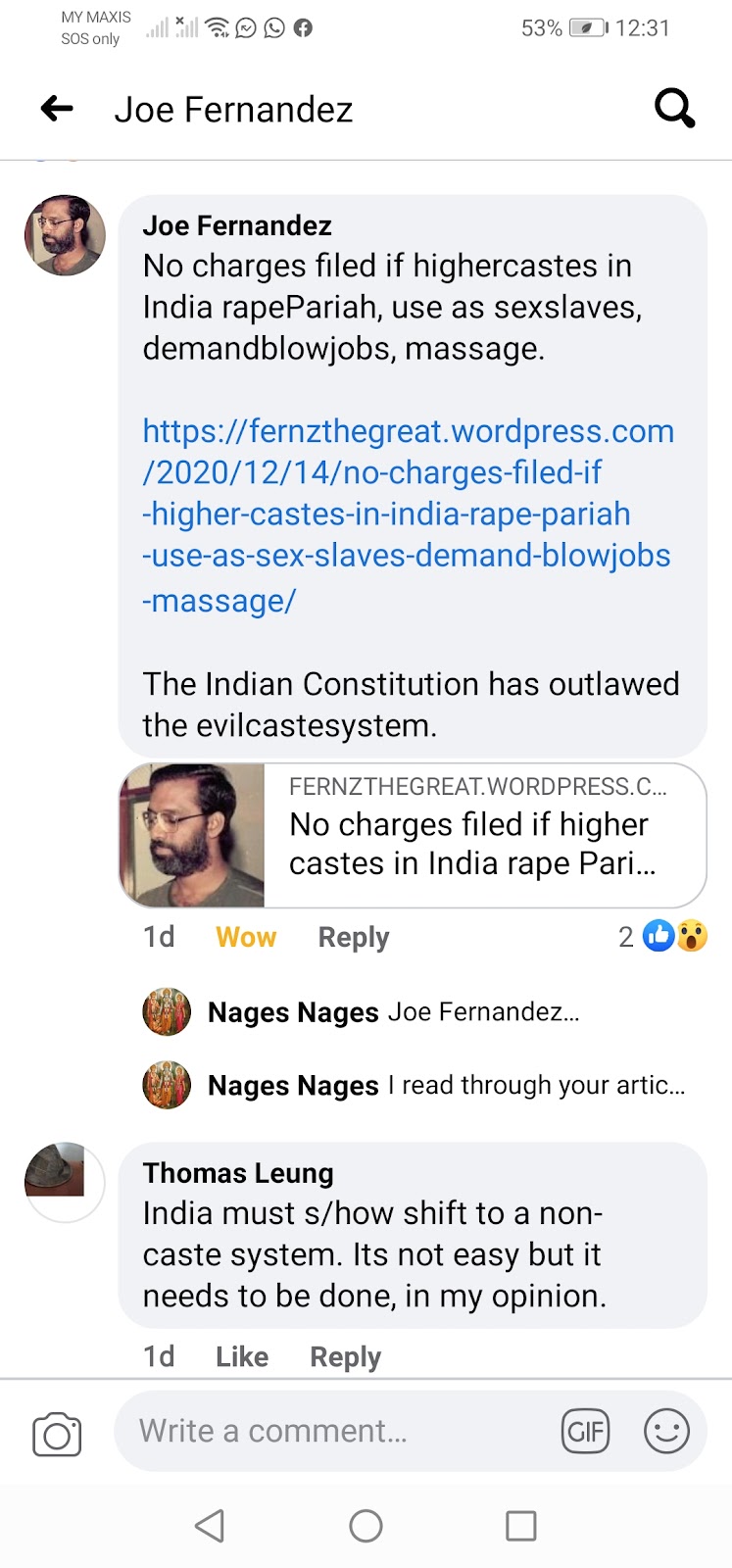
Task: View reactions via the like and wow icons
Action: click(x=663, y=937)
